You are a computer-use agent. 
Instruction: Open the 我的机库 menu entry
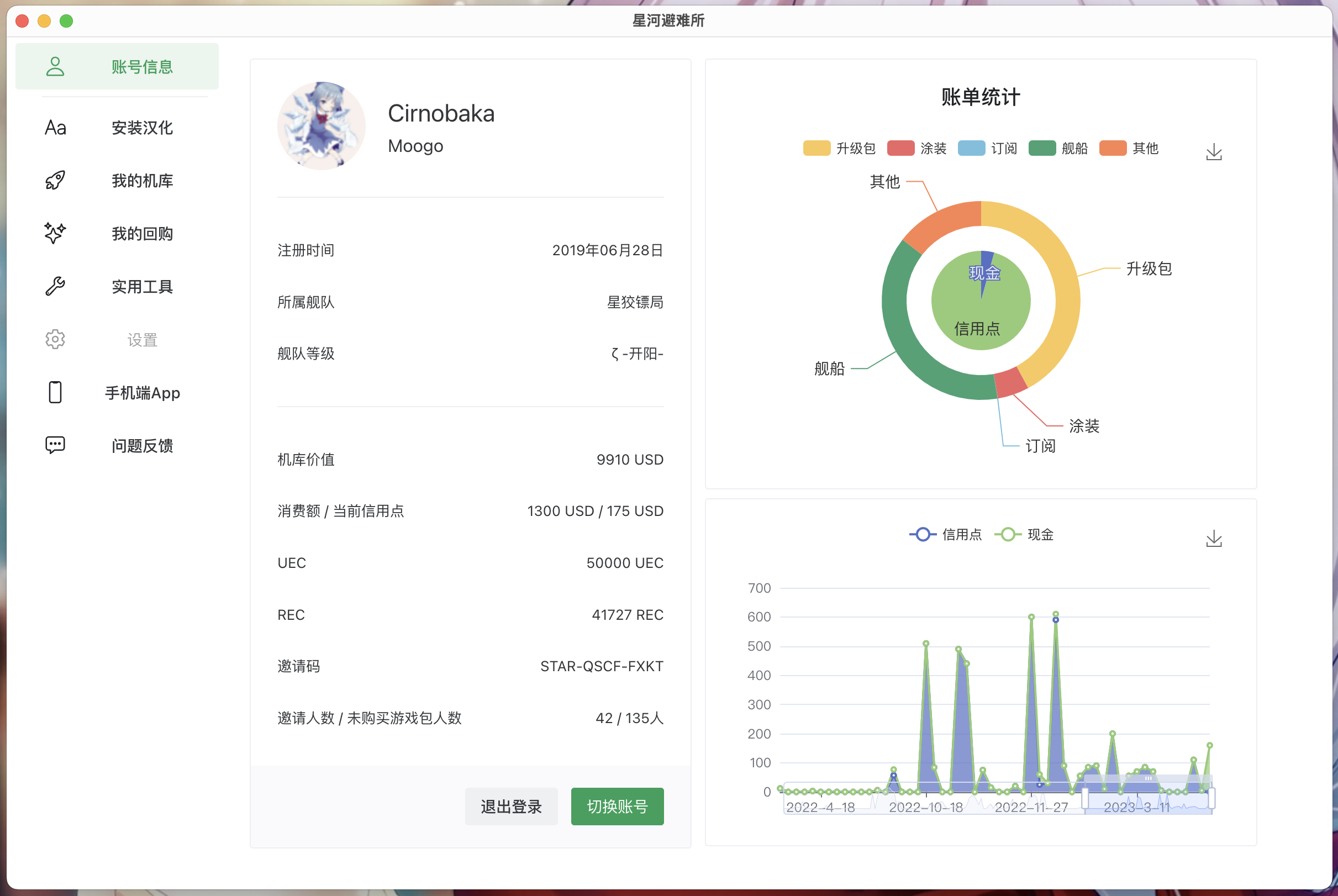pos(143,181)
